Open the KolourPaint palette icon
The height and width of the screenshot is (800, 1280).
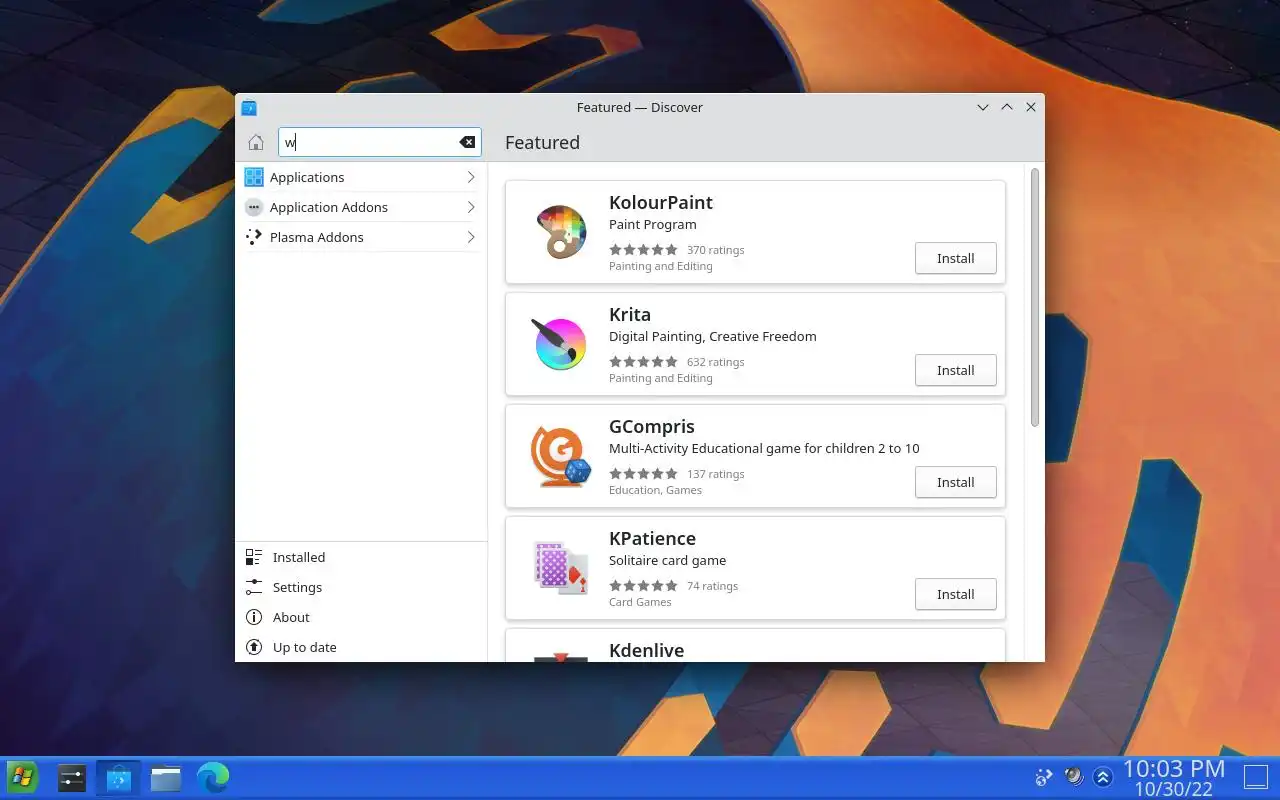(x=560, y=232)
